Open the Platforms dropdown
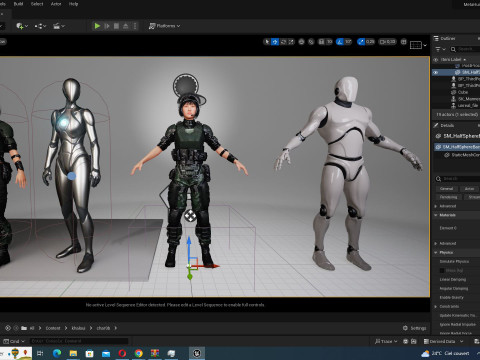The height and width of the screenshot is (360, 480). coord(164,26)
